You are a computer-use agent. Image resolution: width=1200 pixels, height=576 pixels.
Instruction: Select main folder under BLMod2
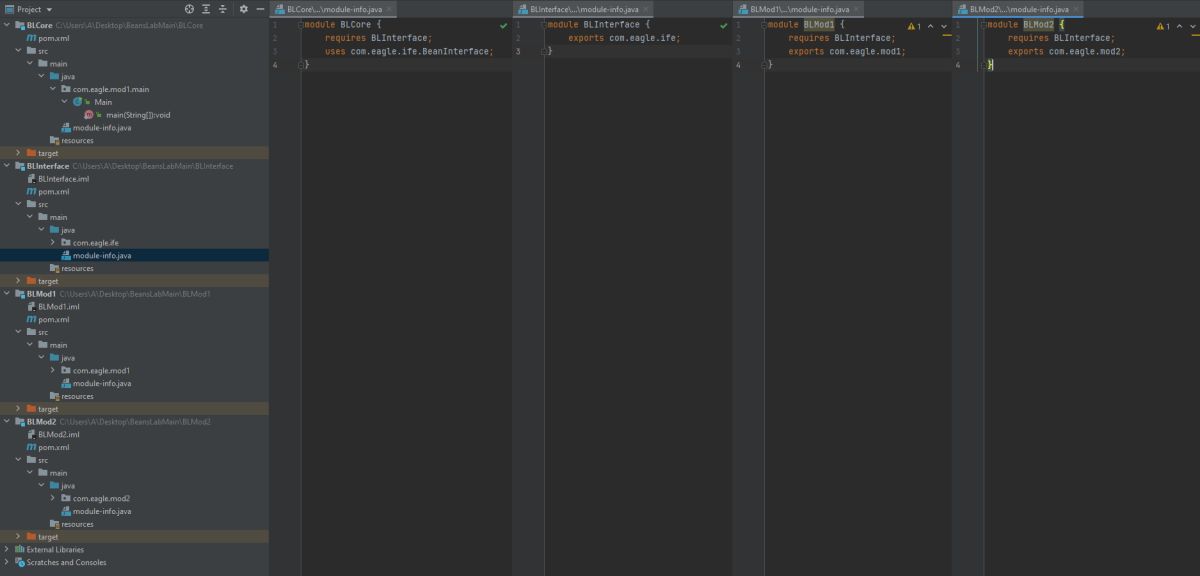(53, 473)
